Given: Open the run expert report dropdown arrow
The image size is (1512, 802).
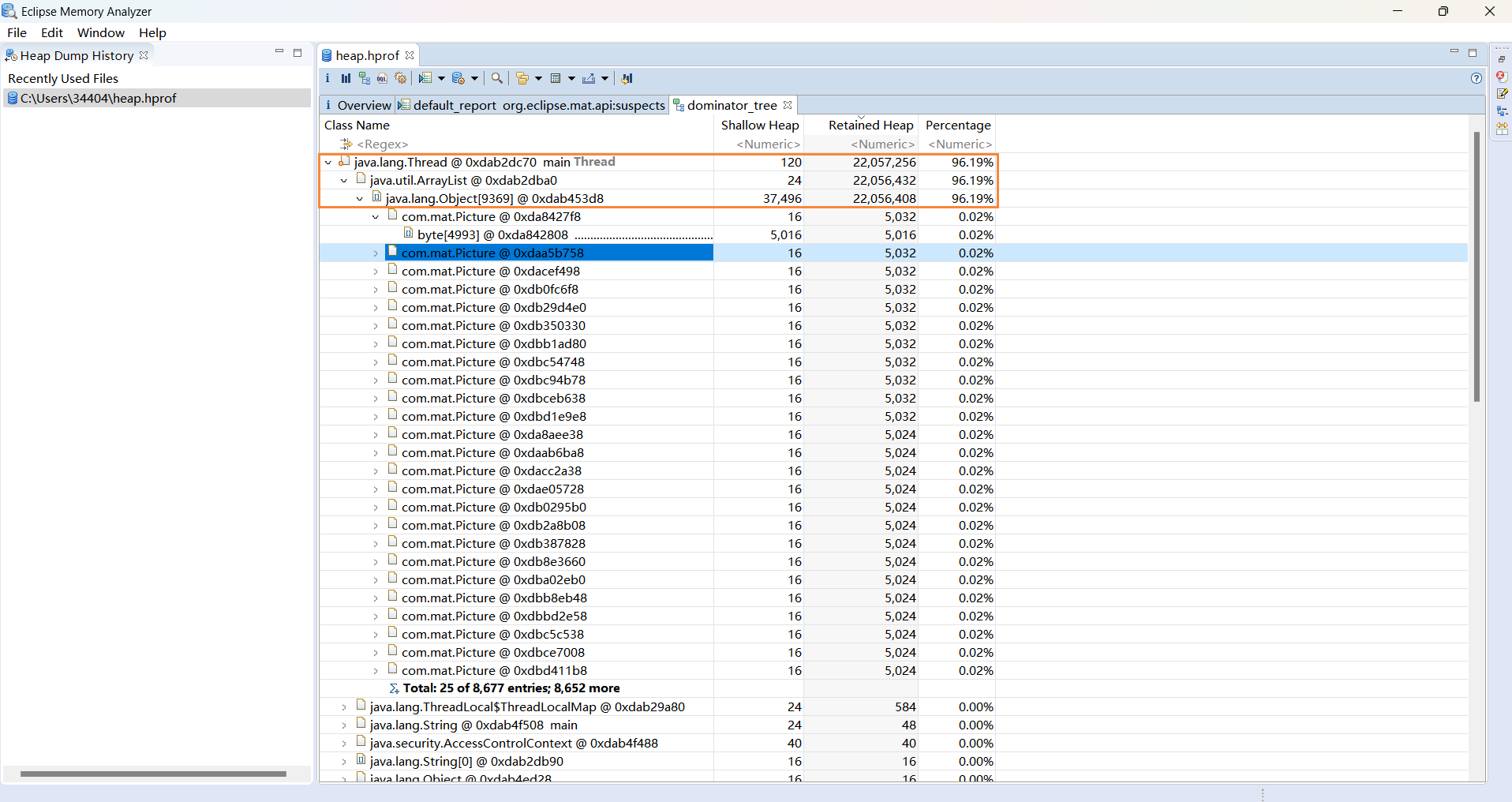Looking at the screenshot, I should point(440,78).
